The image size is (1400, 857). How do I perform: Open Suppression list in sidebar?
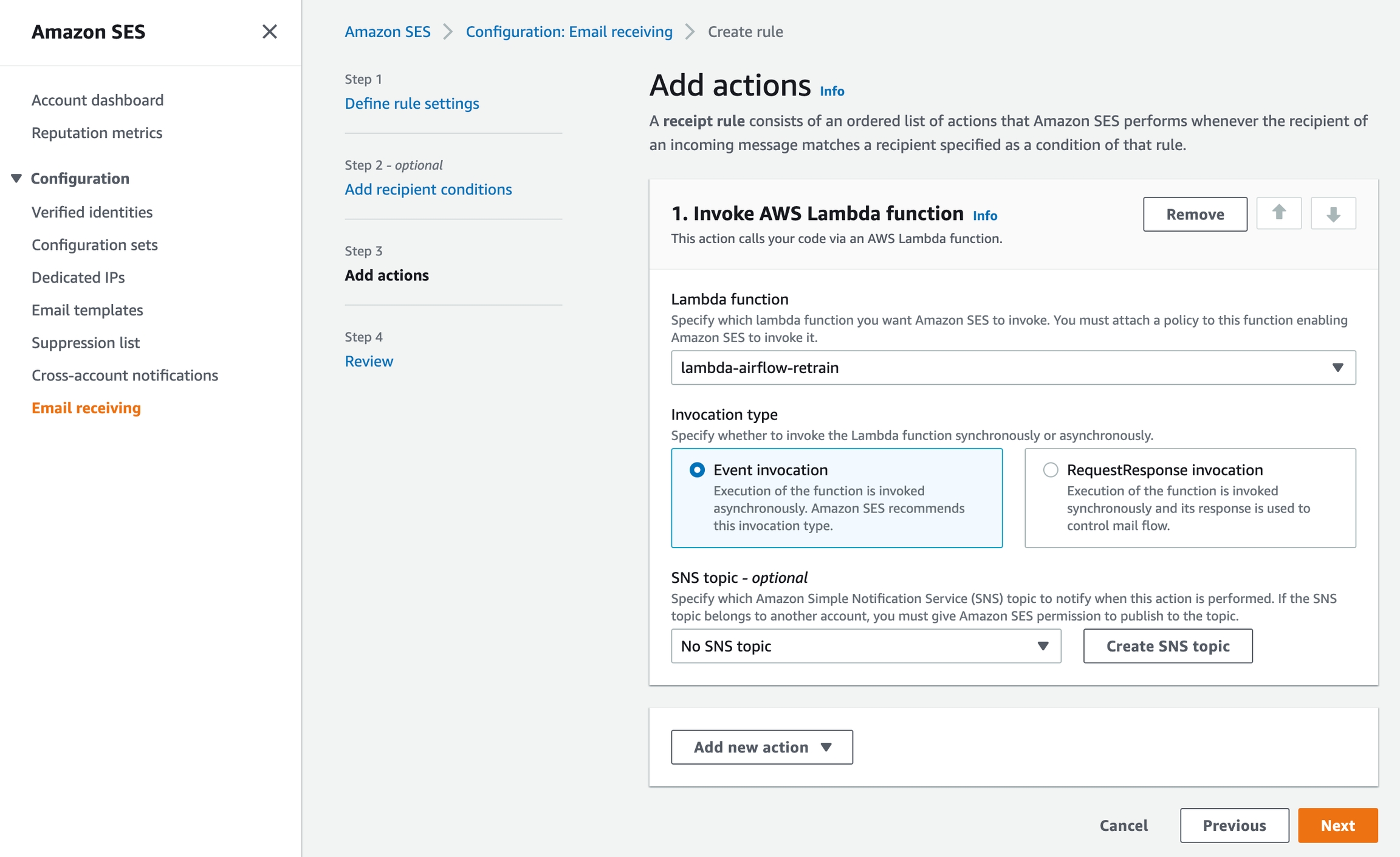point(86,343)
